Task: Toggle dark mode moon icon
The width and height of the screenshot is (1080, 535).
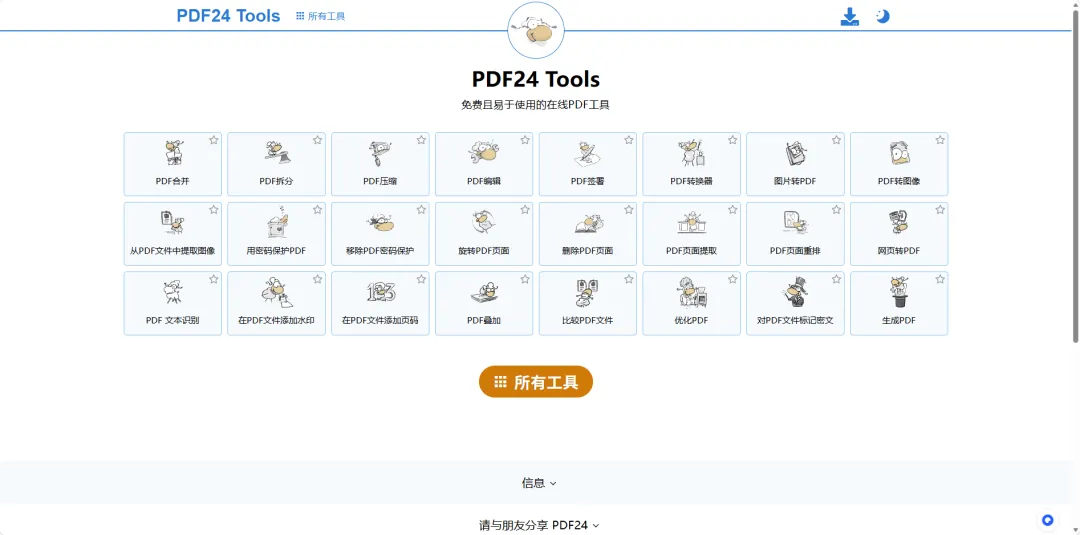Action: click(x=882, y=16)
